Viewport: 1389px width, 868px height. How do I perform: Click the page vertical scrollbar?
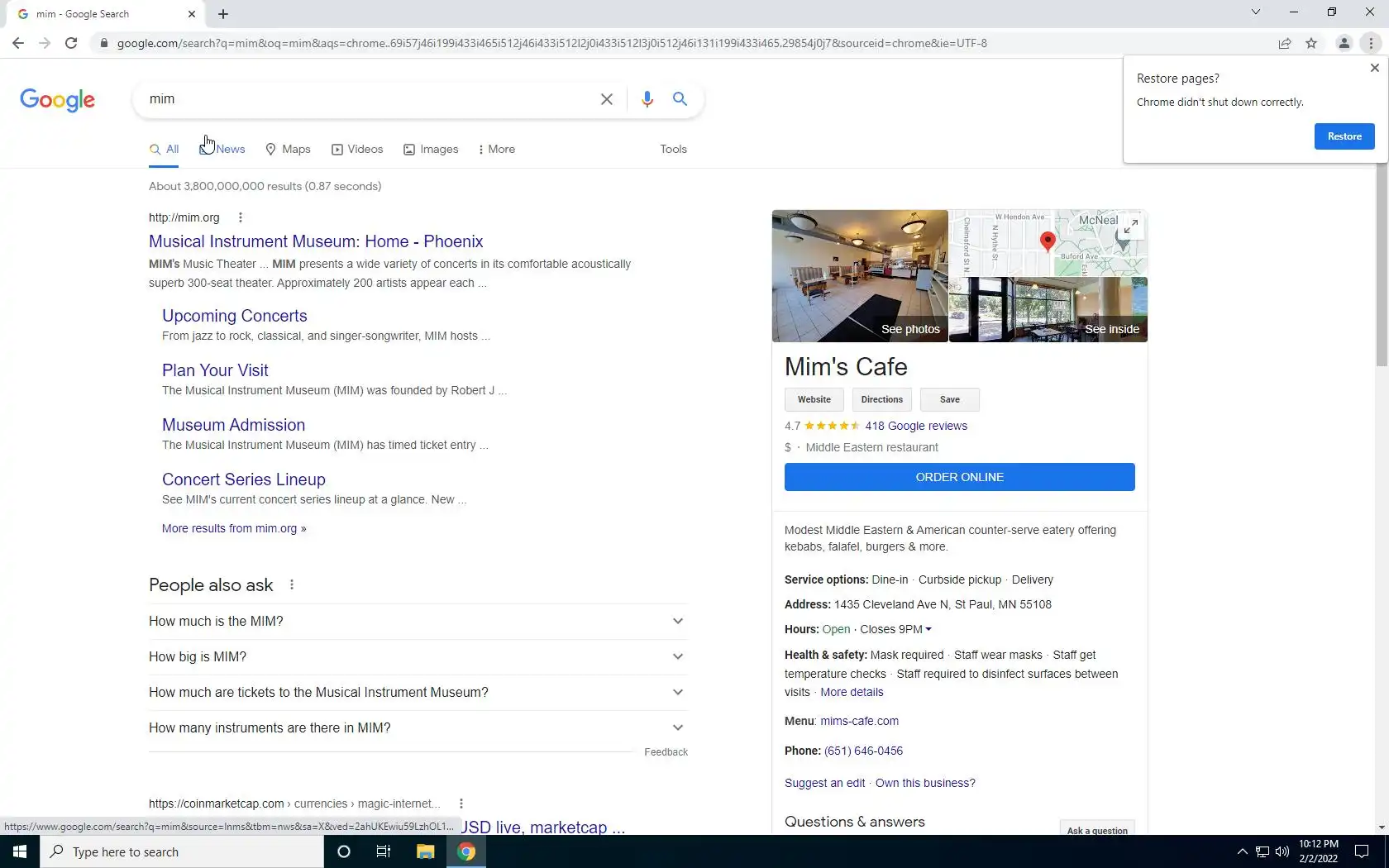point(1382,265)
